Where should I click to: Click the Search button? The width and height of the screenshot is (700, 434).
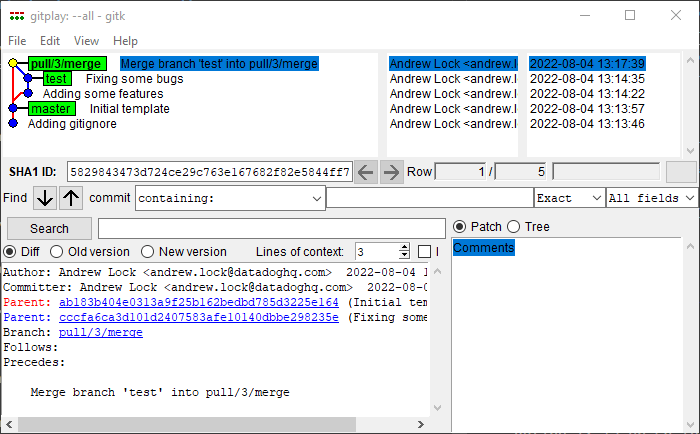pos(49,229)
